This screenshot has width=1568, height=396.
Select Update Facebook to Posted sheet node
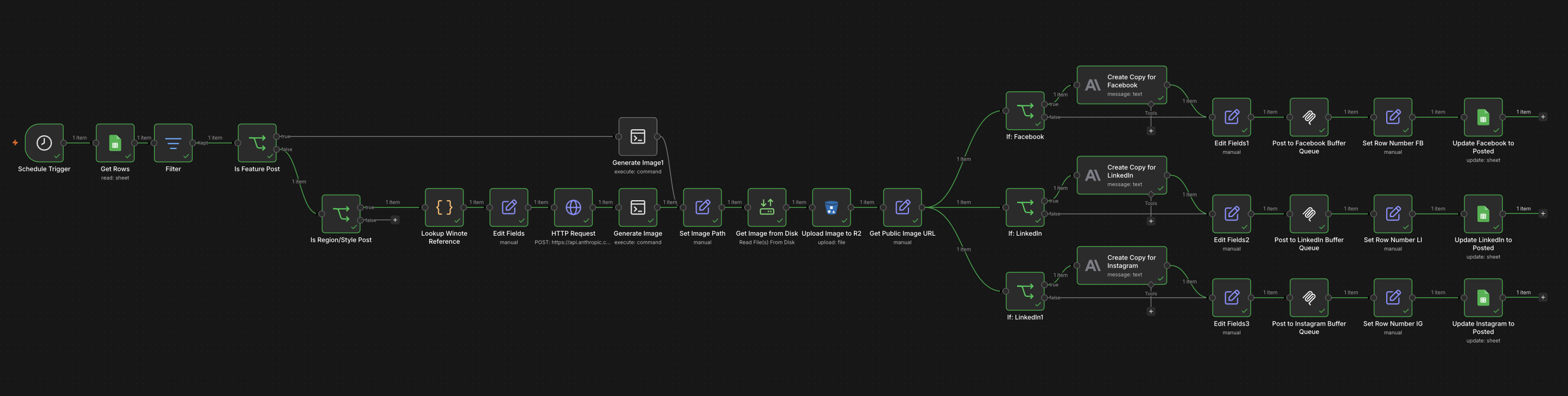[1483, 117]
